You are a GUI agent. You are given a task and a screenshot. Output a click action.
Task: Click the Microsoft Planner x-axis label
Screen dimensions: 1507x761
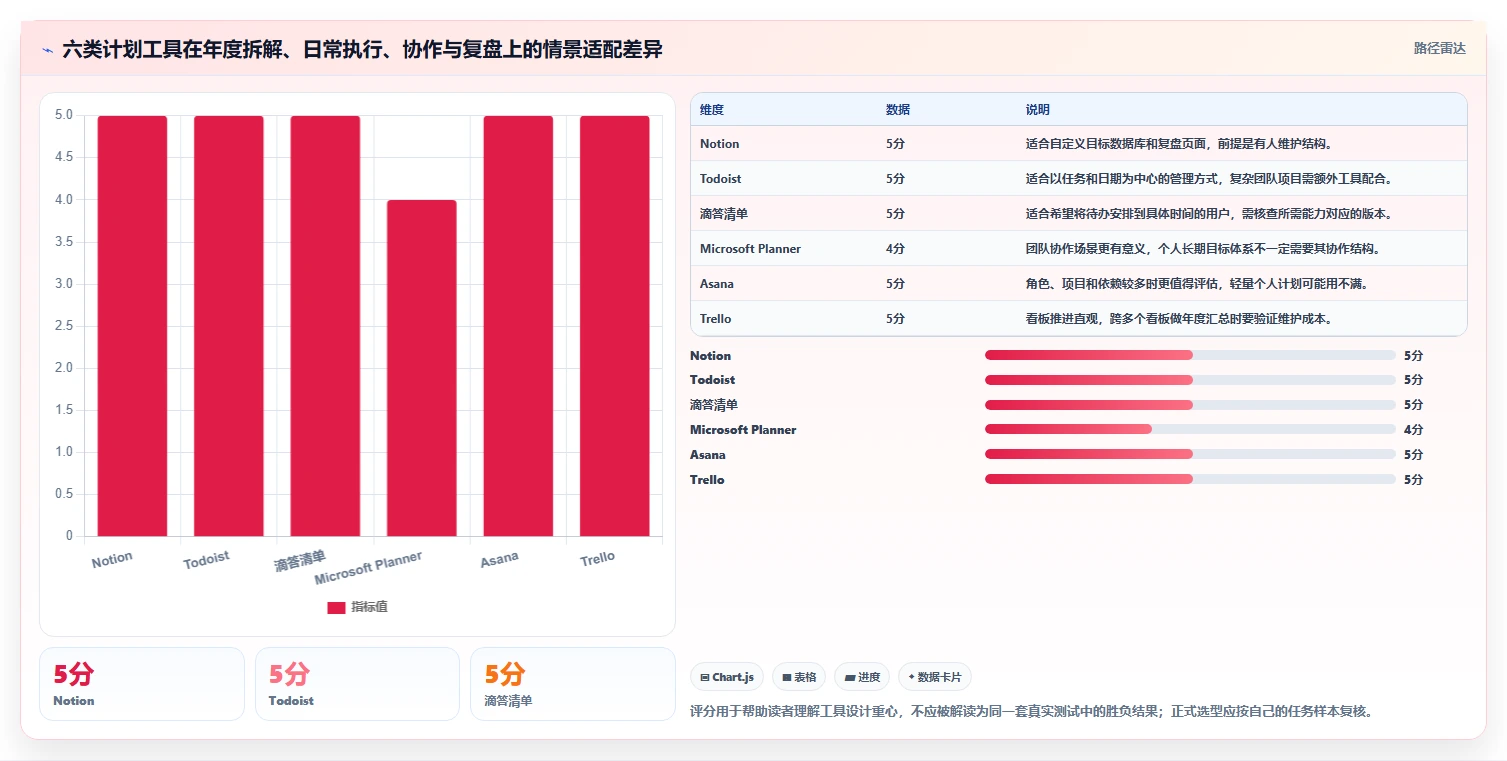[x=369, y=568]
